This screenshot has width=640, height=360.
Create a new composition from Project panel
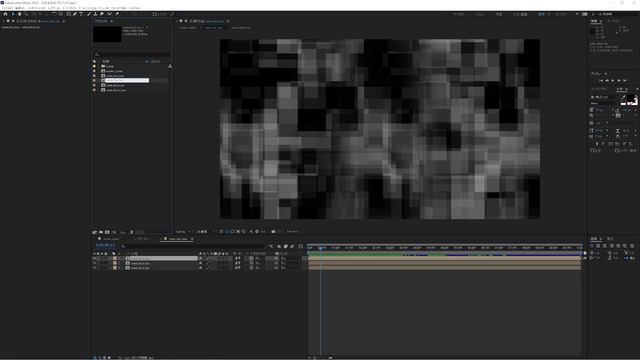point(107,232)
